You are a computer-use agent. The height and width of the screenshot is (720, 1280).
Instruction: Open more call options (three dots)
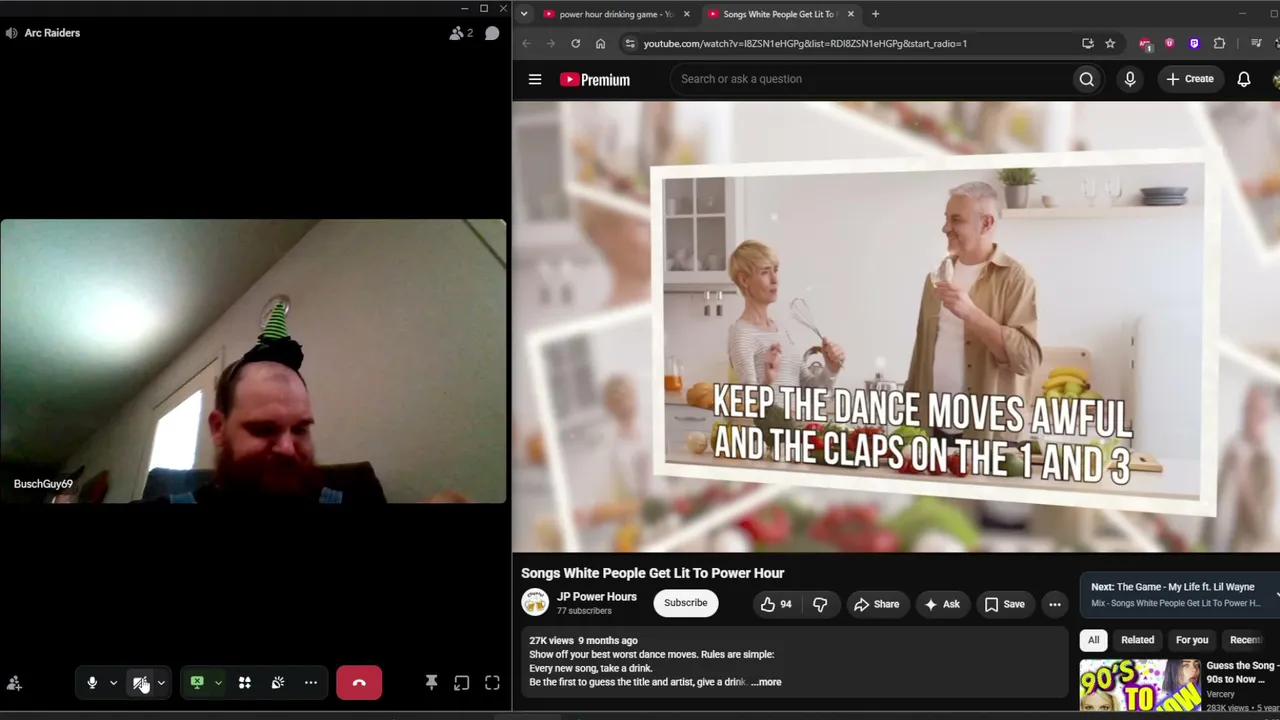[x=311, y=683]
